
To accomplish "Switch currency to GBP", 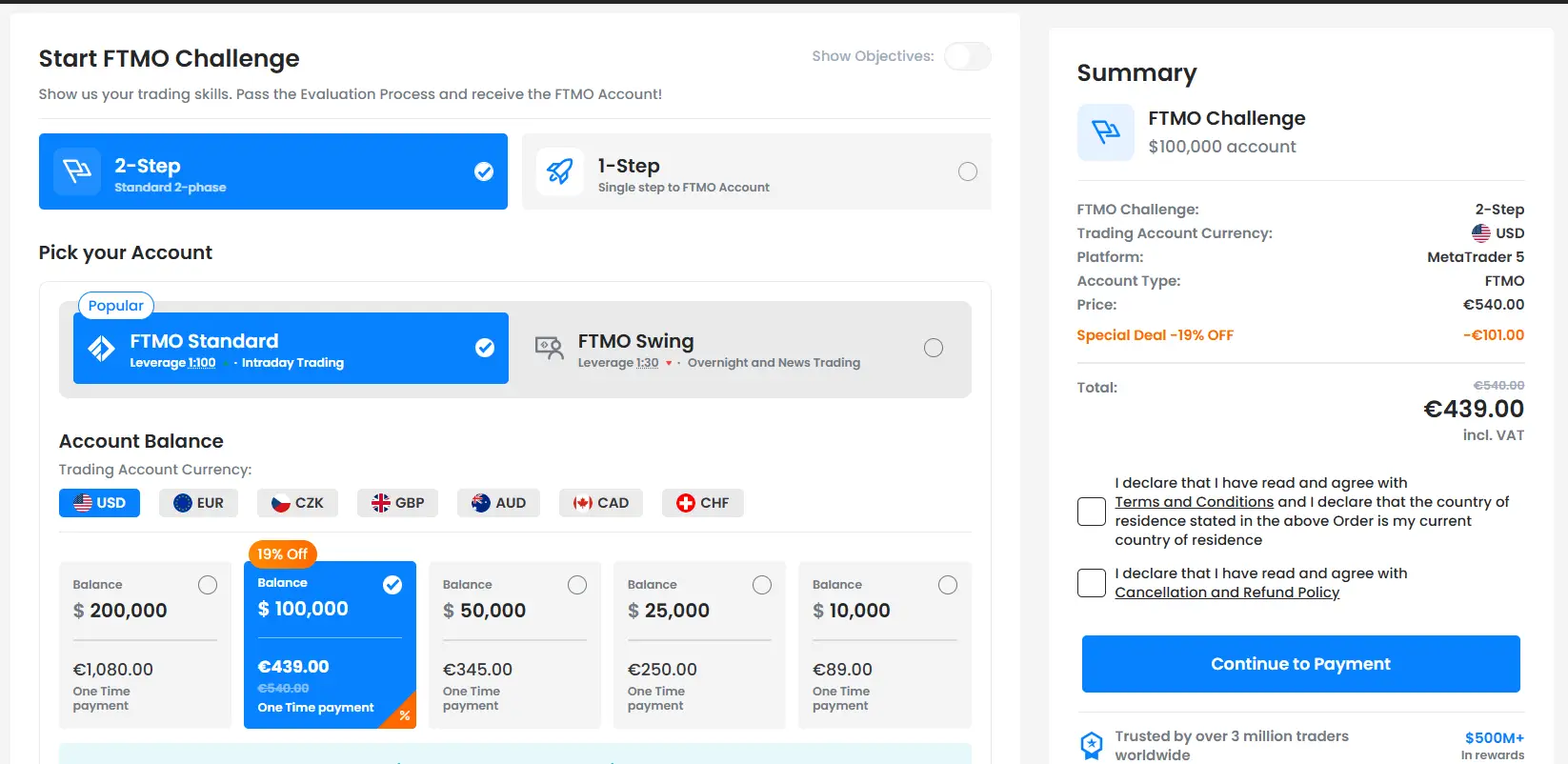I will [397, 503].
